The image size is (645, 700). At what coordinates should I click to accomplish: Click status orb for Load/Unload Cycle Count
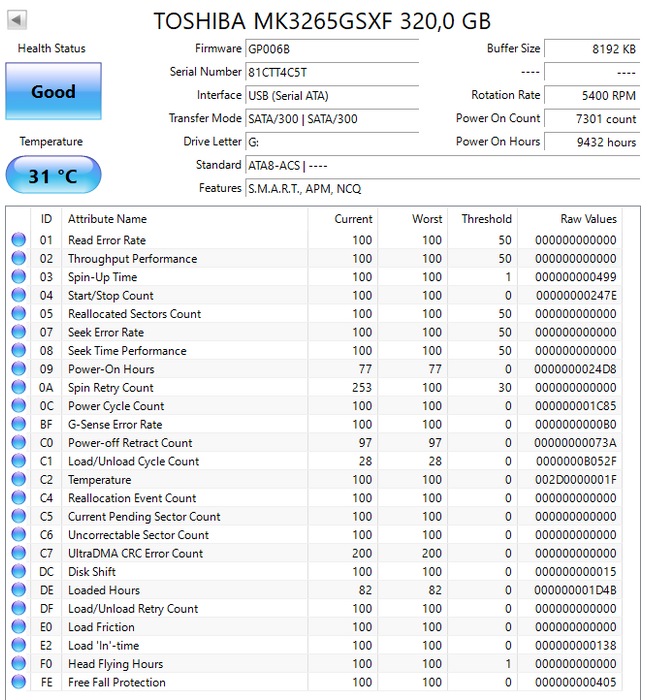click(19, 462)
